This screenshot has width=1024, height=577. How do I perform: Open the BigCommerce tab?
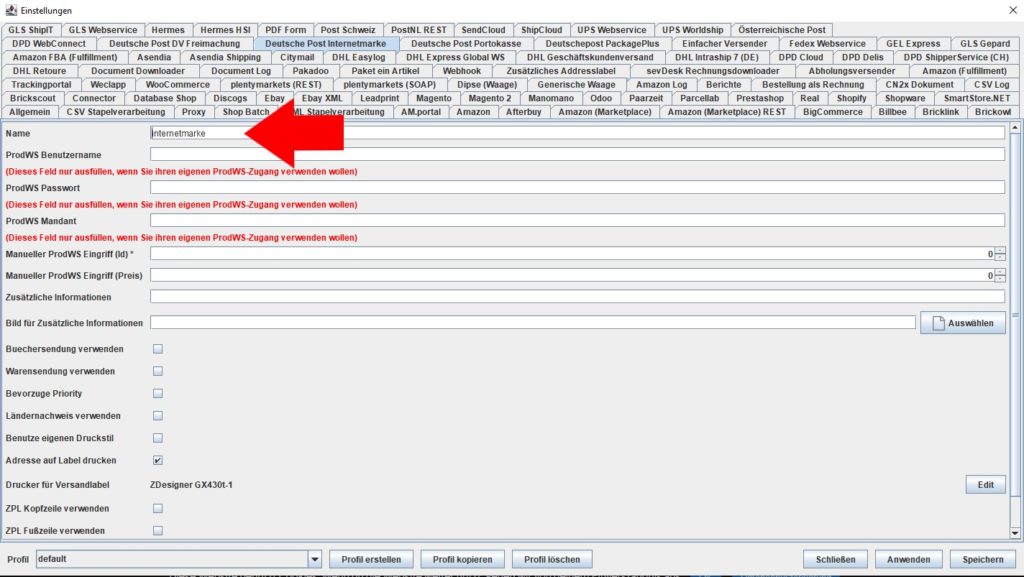[x=833, y=112]
